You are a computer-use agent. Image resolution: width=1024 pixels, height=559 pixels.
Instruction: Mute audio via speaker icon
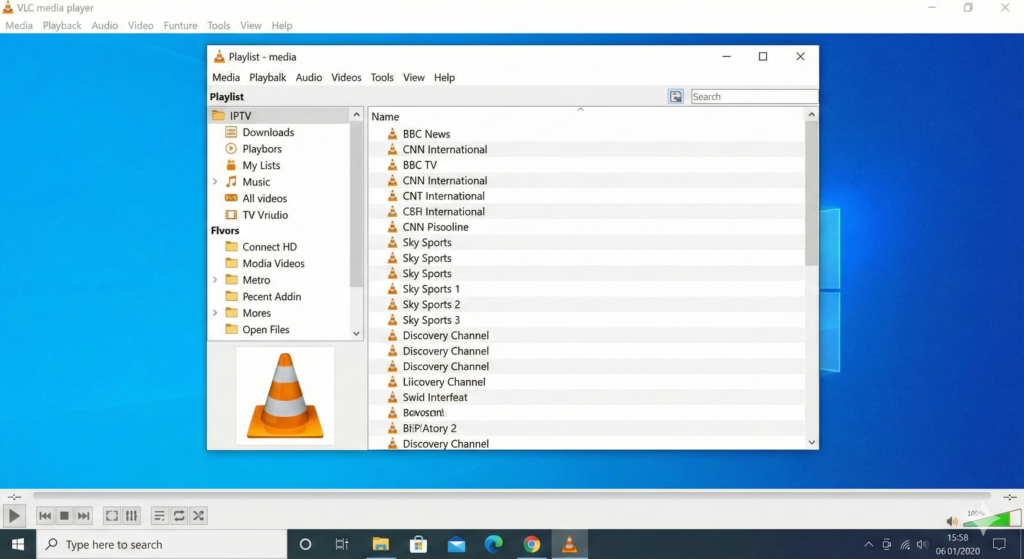click(952, 520)
